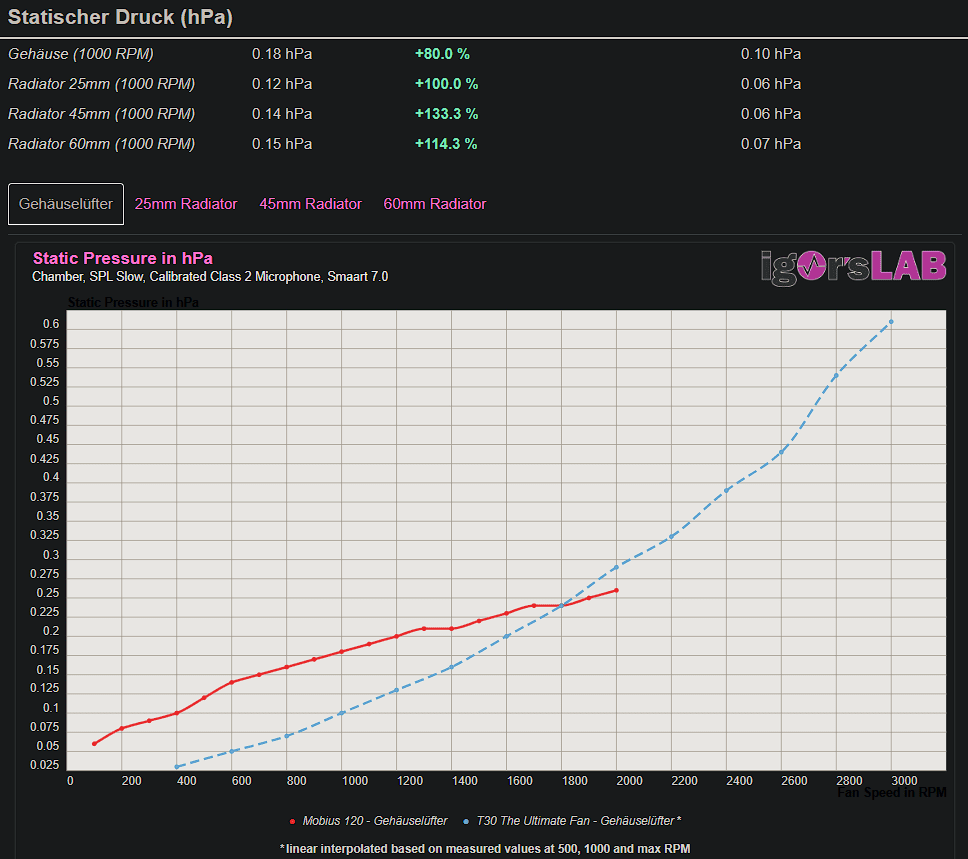This screenshot has height=859, width=968.
Task: Click the +114.3 % value
Action: 446,144
